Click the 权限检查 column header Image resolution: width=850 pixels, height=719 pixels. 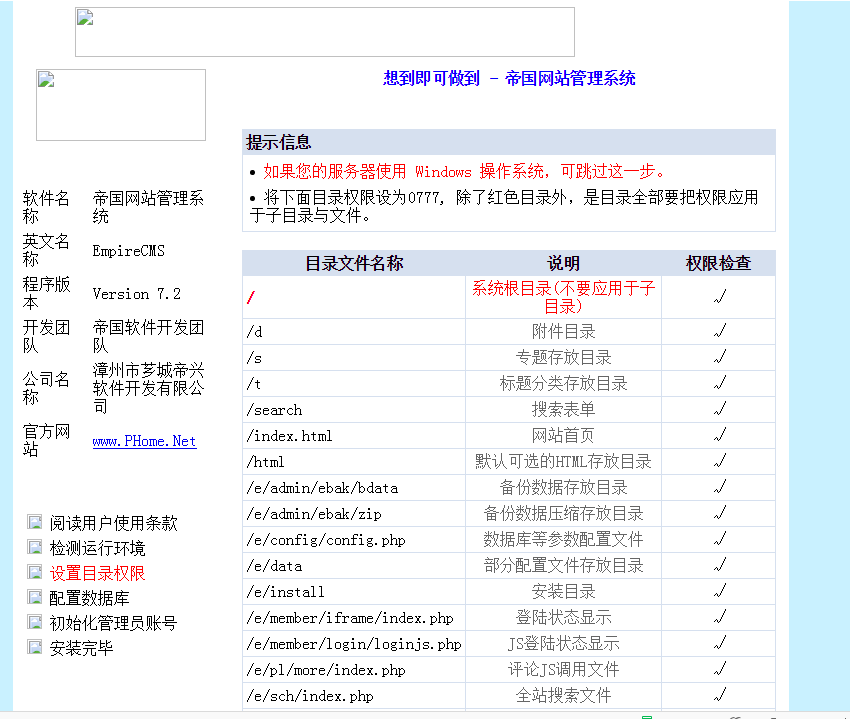[718, 263]
